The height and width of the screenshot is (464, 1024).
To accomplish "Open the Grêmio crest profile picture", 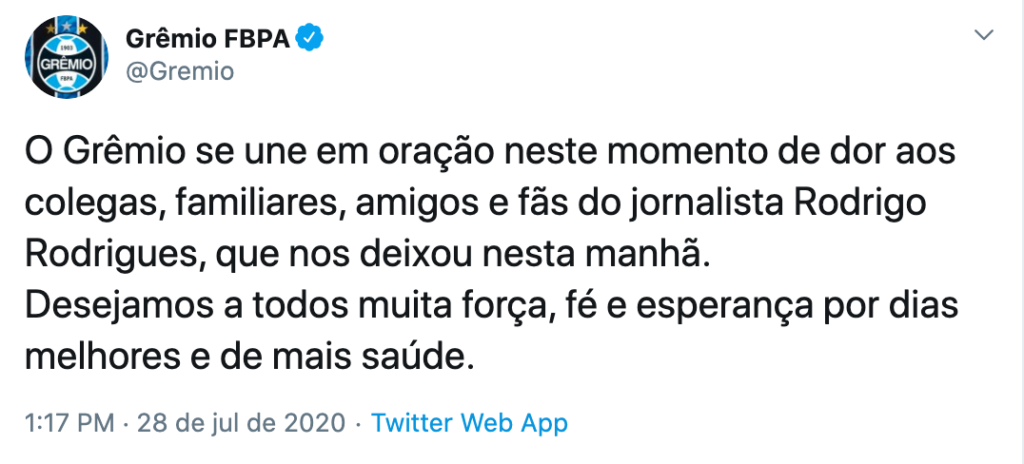I will [x=66, y=57].
